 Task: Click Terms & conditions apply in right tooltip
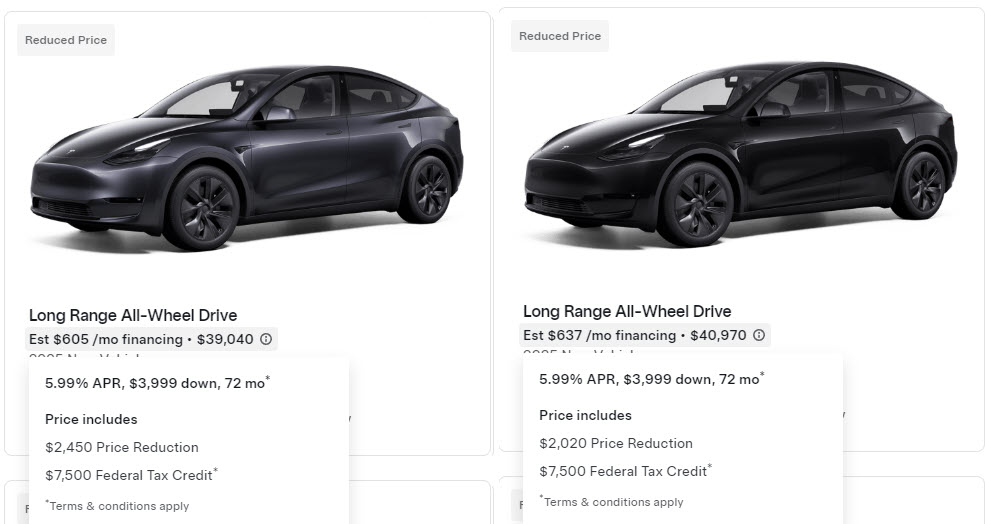(612, 502)
